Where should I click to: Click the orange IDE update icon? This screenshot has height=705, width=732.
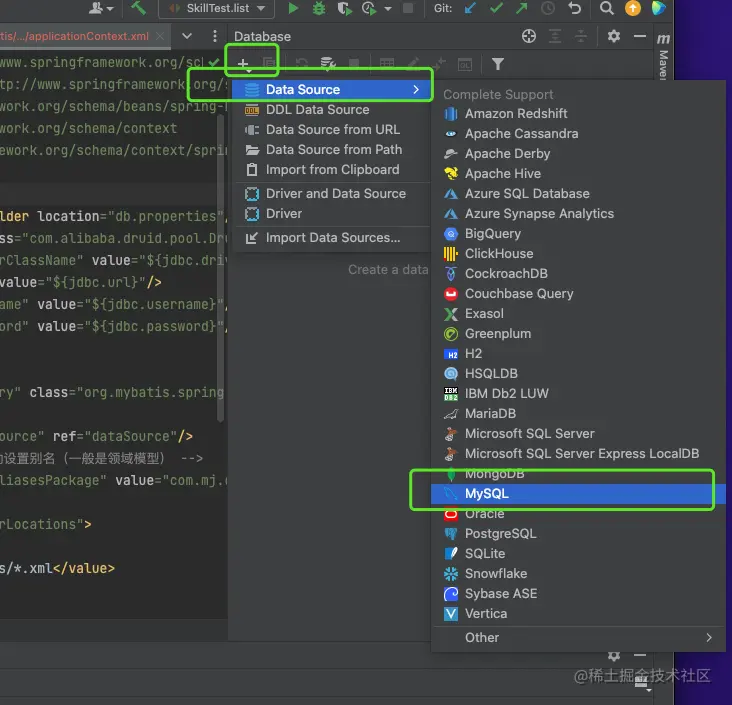[x=633, y=8]
